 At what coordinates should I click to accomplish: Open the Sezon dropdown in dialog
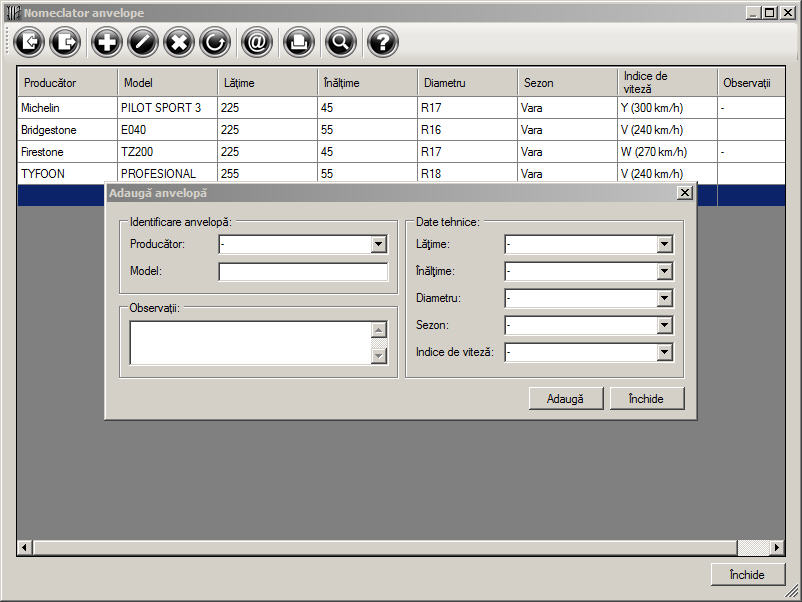[664, 325]
